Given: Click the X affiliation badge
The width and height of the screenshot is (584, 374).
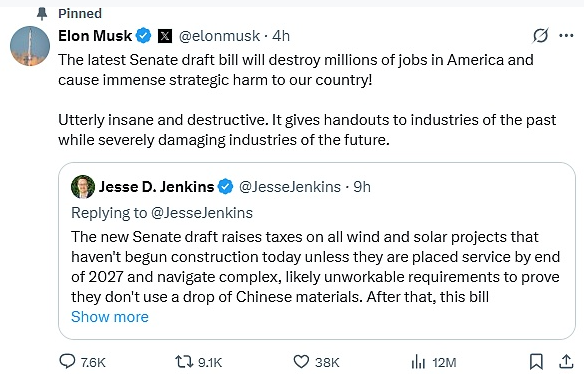Looking at the screenshot, I should pyautogui.click(x=165, y=36).
